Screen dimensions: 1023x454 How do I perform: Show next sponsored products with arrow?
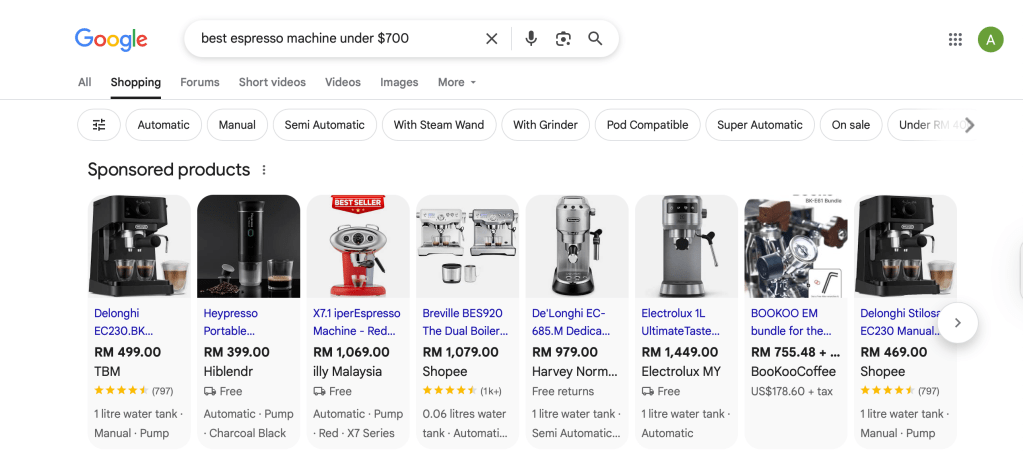[x=958, y=323]
